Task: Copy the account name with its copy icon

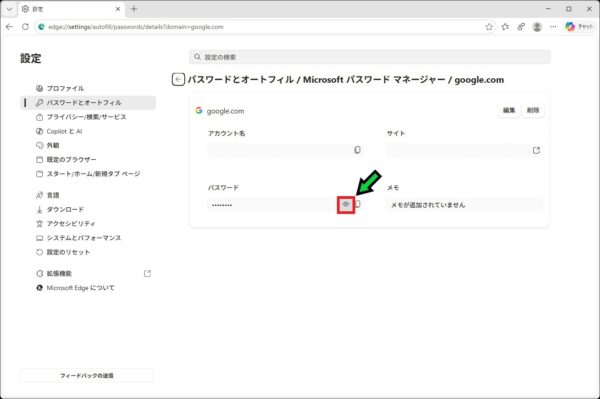Action: [x=357, y=150]
